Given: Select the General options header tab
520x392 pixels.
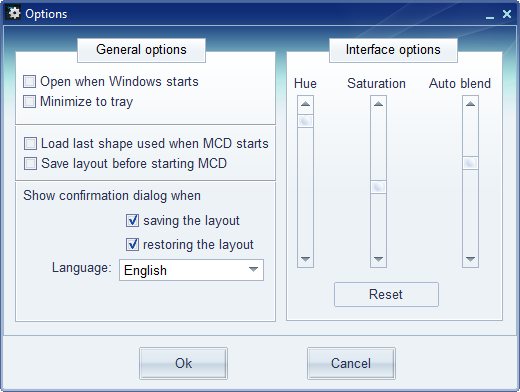Looking at the screenshot, I should pos(141,50).
